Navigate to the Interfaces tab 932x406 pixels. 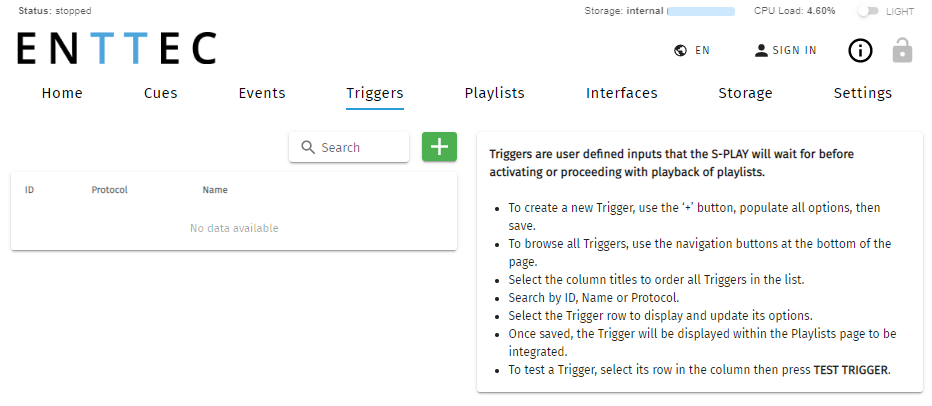point(622,93)
